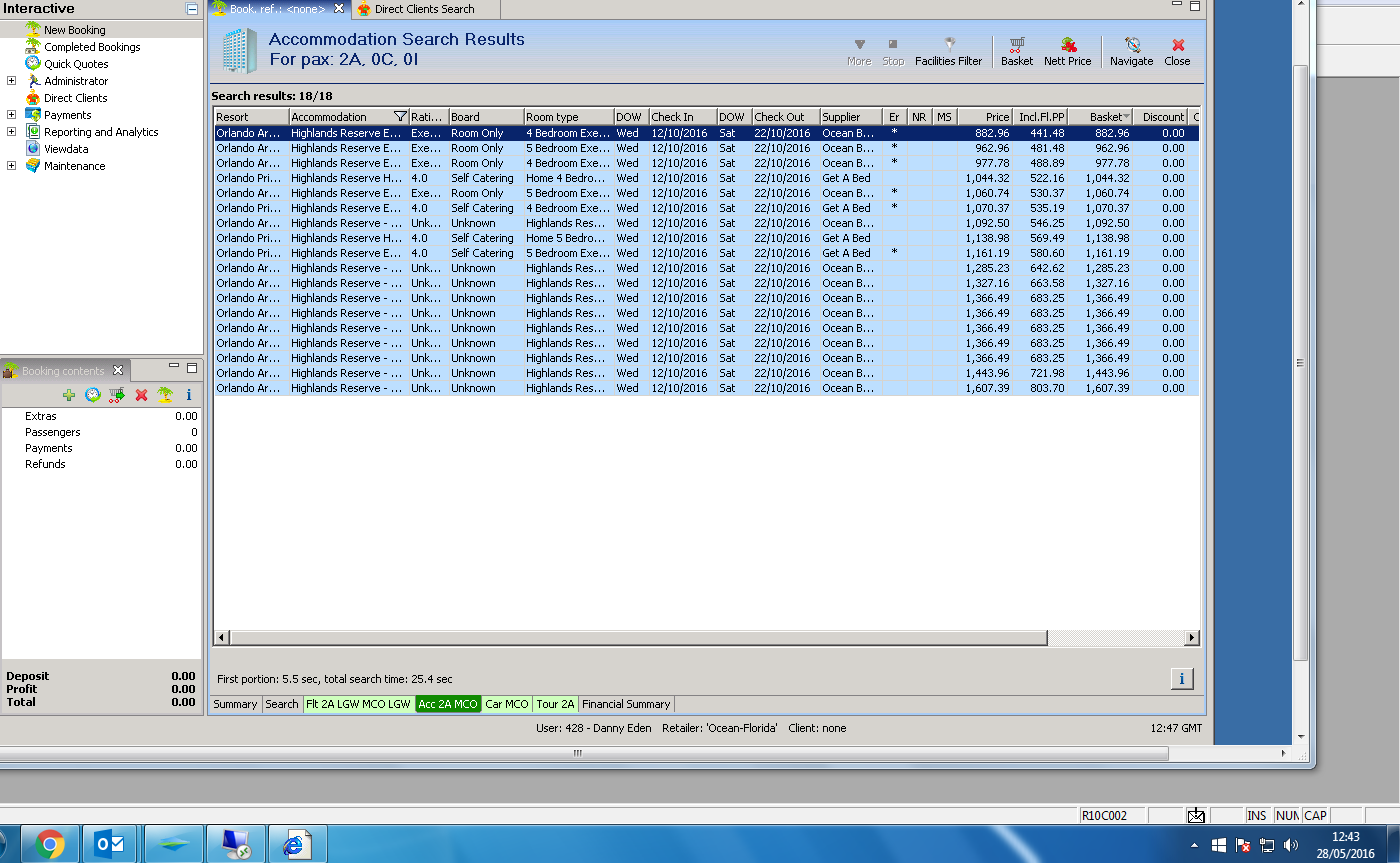Click the filter funnel in Accommodation column header
This screenshot has height=863, width=1400.
coord(400,117)
